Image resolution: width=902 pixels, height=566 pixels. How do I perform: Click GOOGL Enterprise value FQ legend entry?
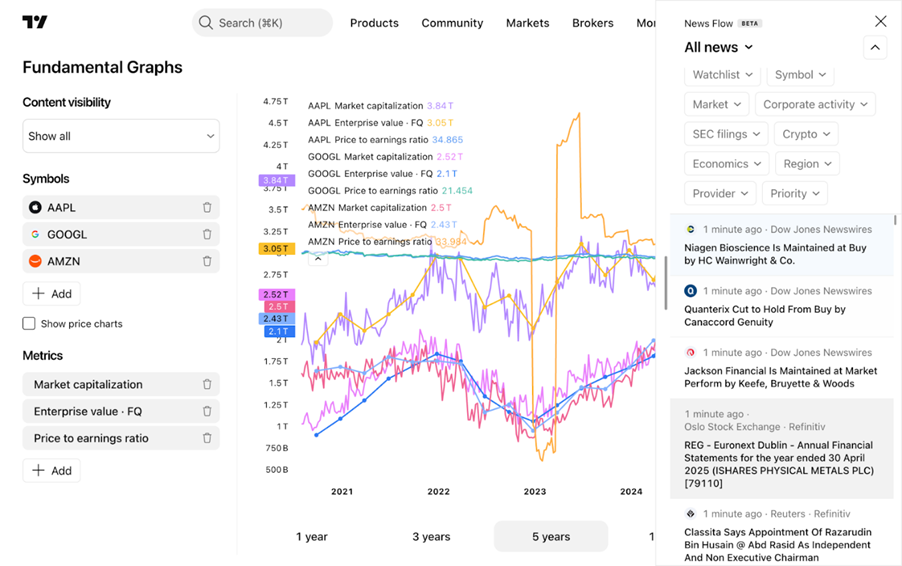[383, 174]
